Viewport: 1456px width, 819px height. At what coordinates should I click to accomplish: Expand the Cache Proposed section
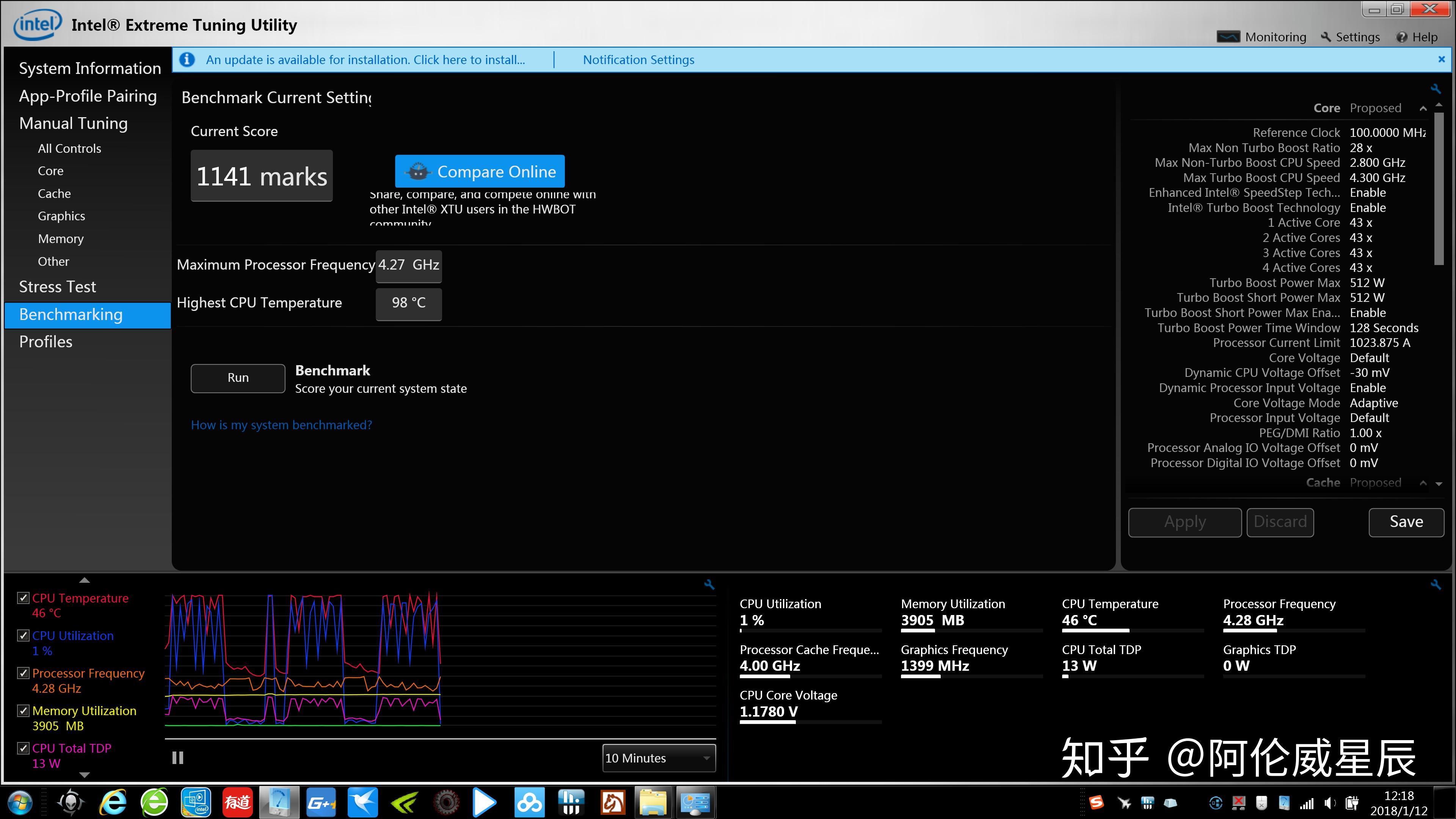coord(1423,483)
